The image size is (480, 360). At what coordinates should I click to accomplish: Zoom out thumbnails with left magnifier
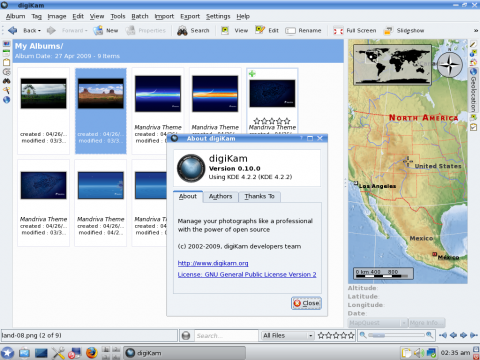click(363, 335)
